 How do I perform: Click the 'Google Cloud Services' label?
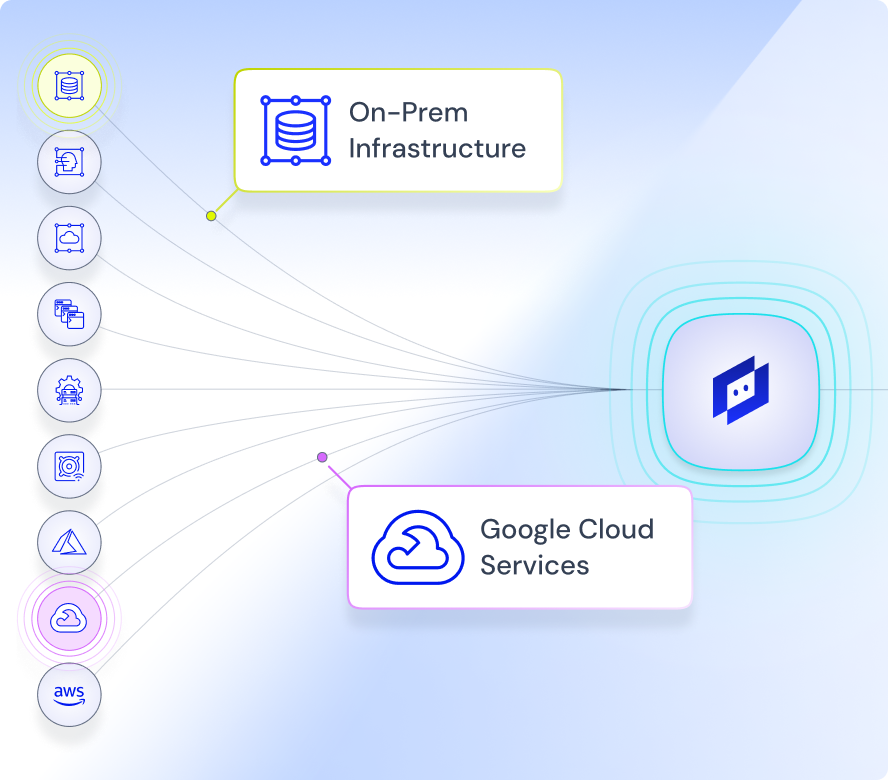(x=567, y=547)
